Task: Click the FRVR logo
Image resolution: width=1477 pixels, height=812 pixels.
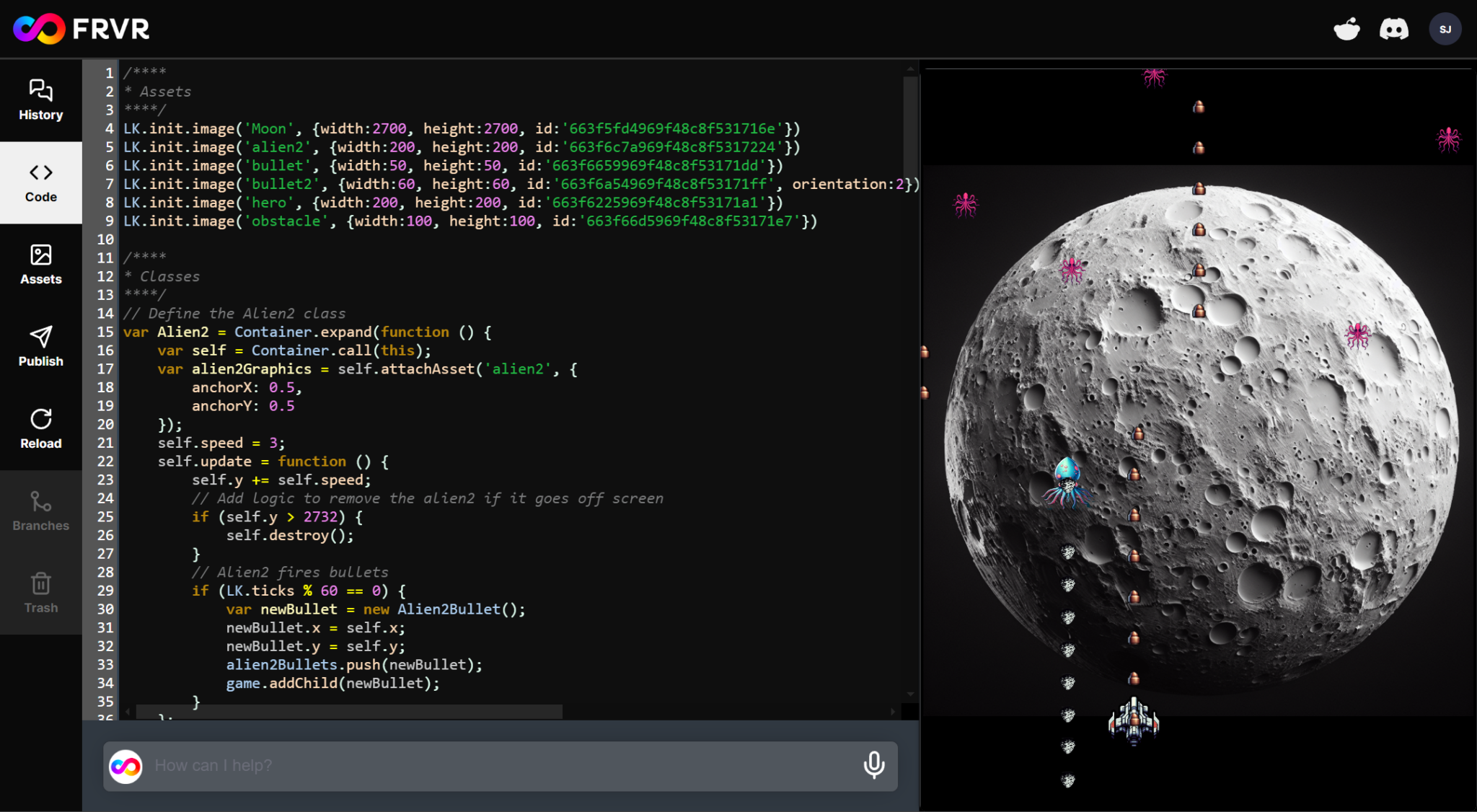Action: (81, 29)
